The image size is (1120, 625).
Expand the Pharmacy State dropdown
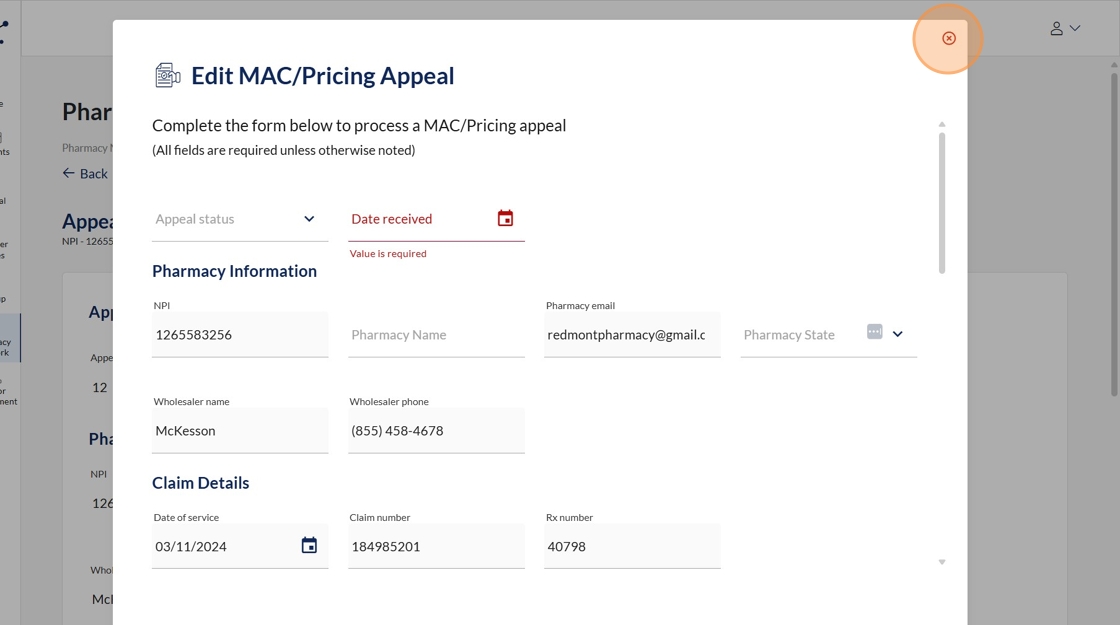(897, 334)
